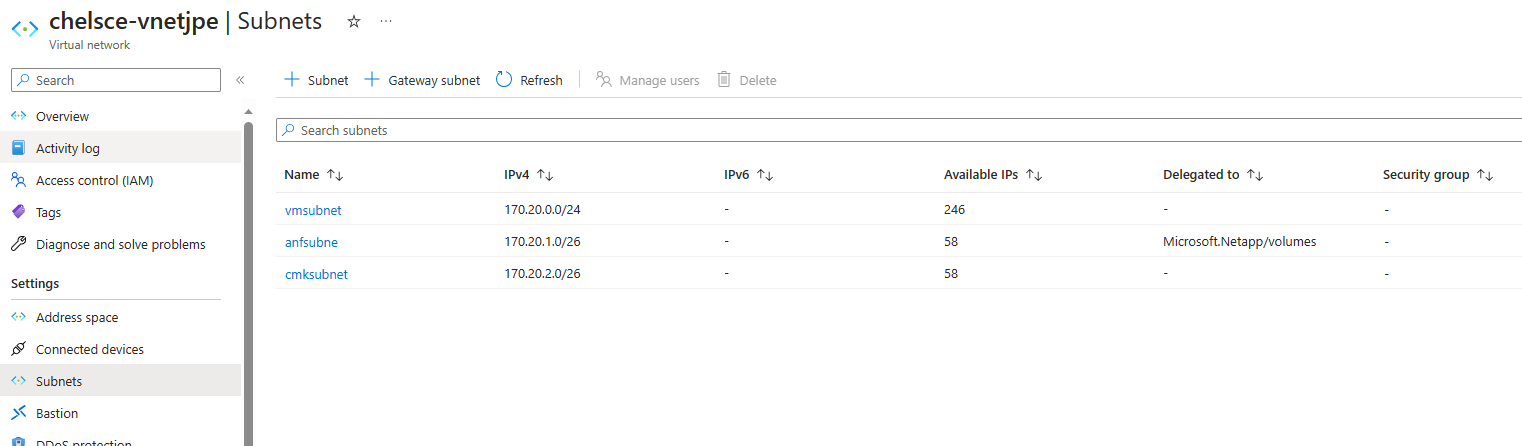Favorite the page with the star icon
This screenshot has width=1522, height=446.
pos(353,21)
